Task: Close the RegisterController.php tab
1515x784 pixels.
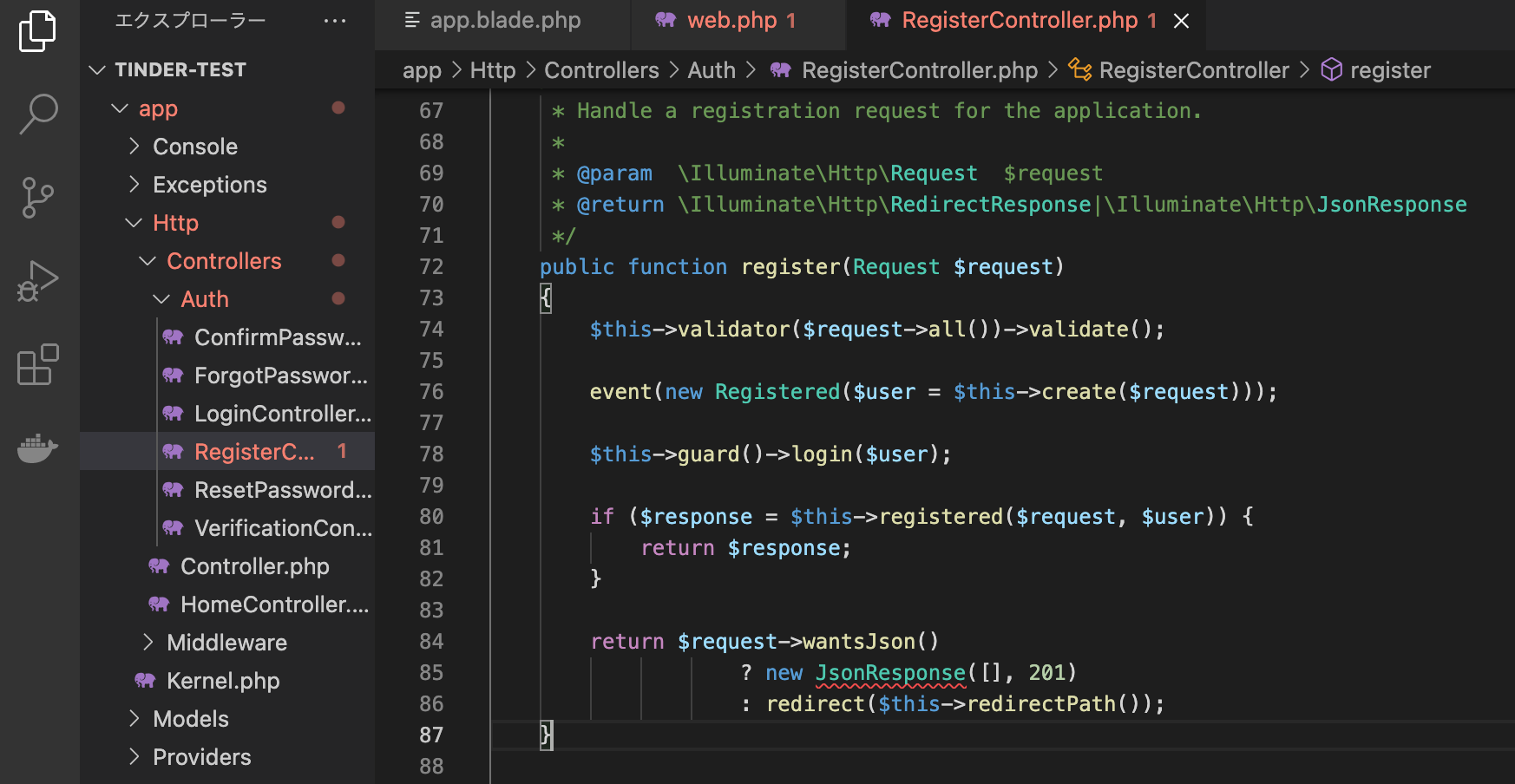Action: [x=1181, y=20]
